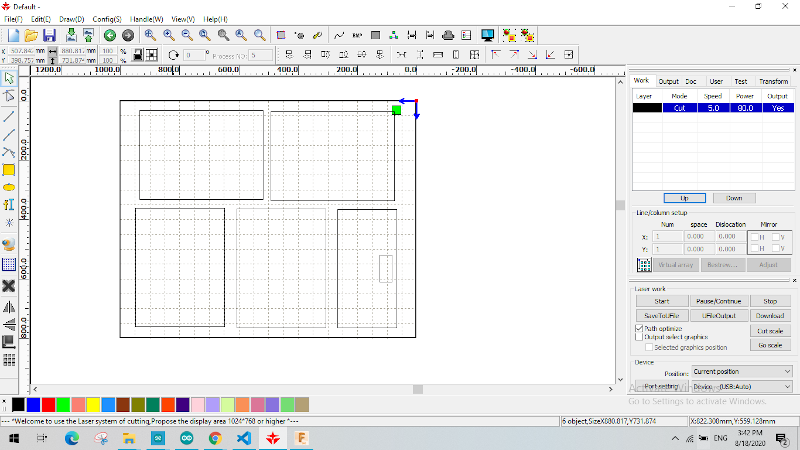
Task: Check X row Mirror H checkbox
Action: [755, 237]
